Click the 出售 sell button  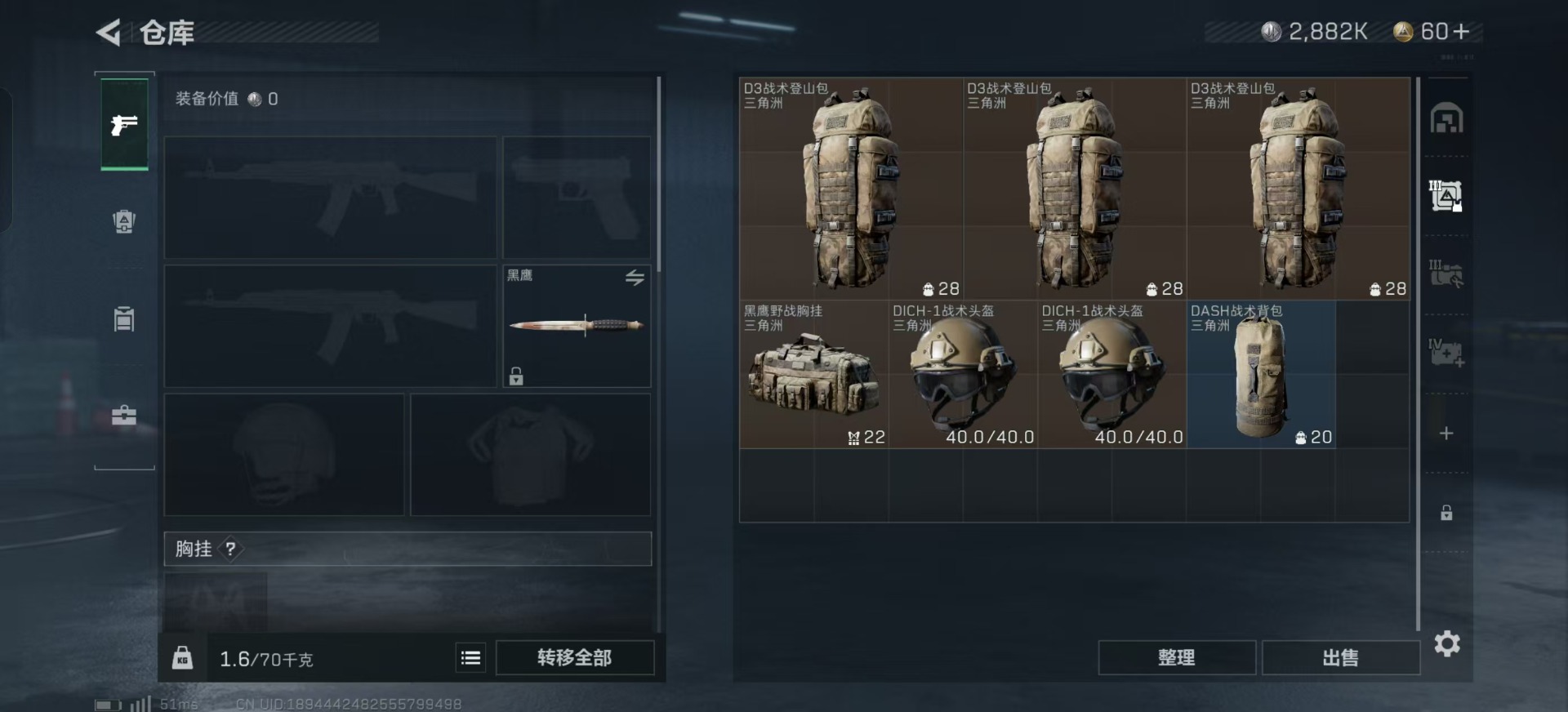pyautogui.click(x=1340, y=658)
